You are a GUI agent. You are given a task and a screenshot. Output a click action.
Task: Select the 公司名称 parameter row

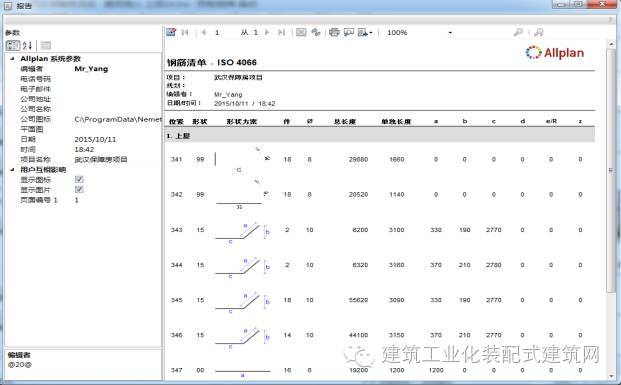[83, 109]
